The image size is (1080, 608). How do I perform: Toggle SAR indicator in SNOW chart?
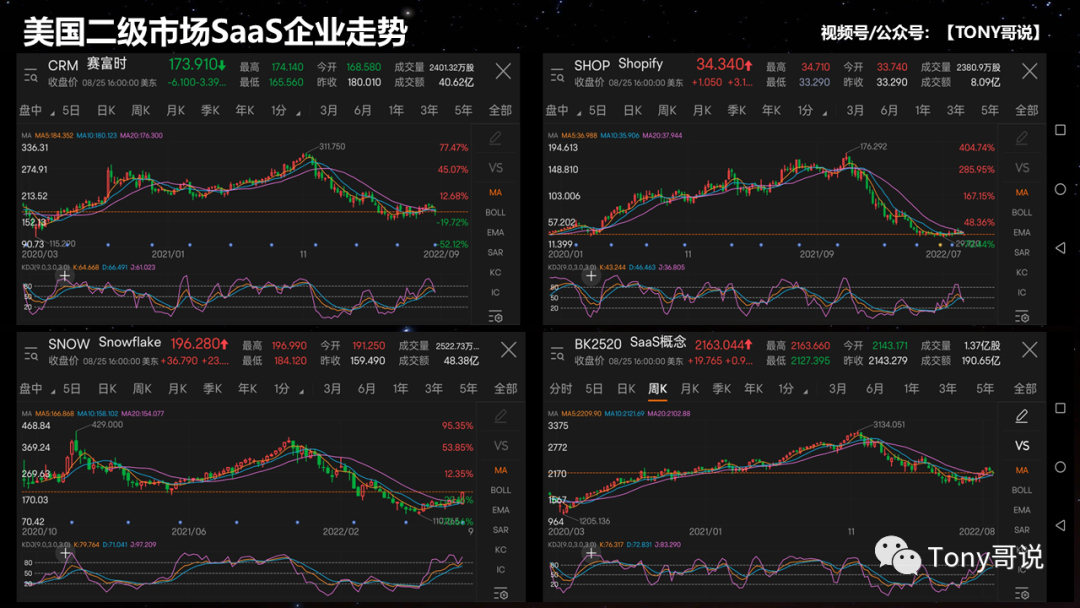[x=501, y=530]
